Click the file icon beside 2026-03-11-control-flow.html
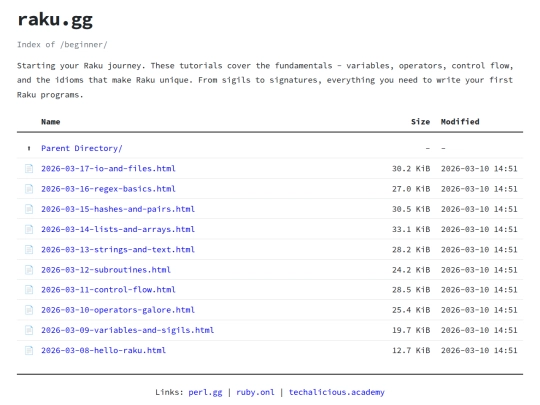The width and height of the screenshot is (540, 405). click(29, 290)
